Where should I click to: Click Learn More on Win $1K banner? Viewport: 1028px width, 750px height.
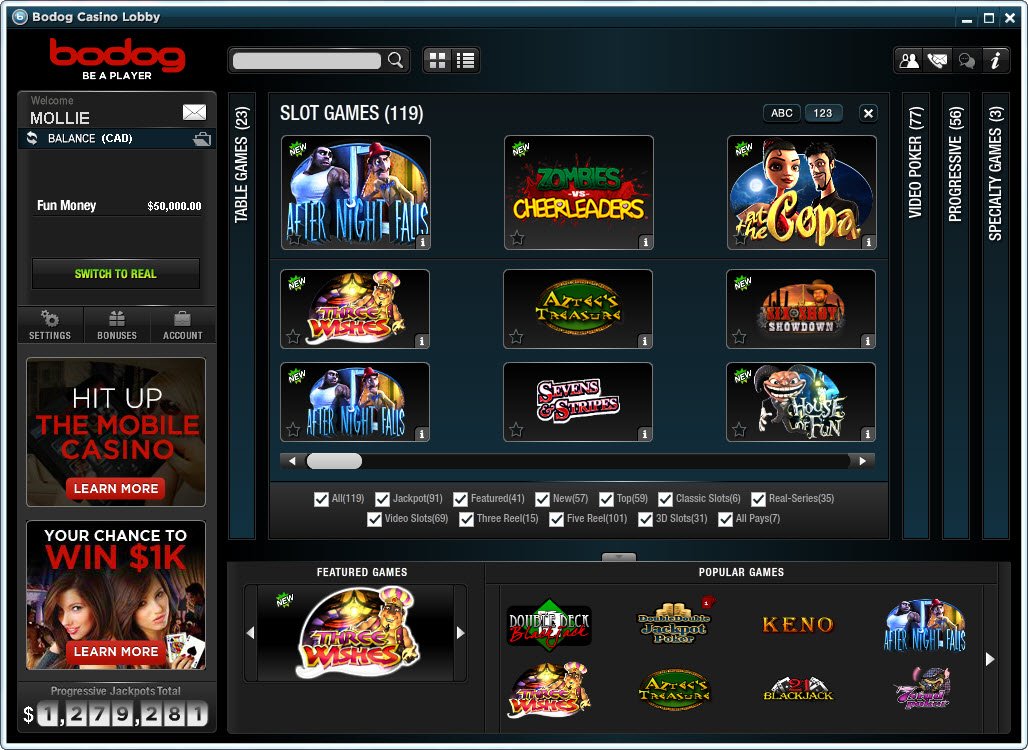tap(115, 651)
